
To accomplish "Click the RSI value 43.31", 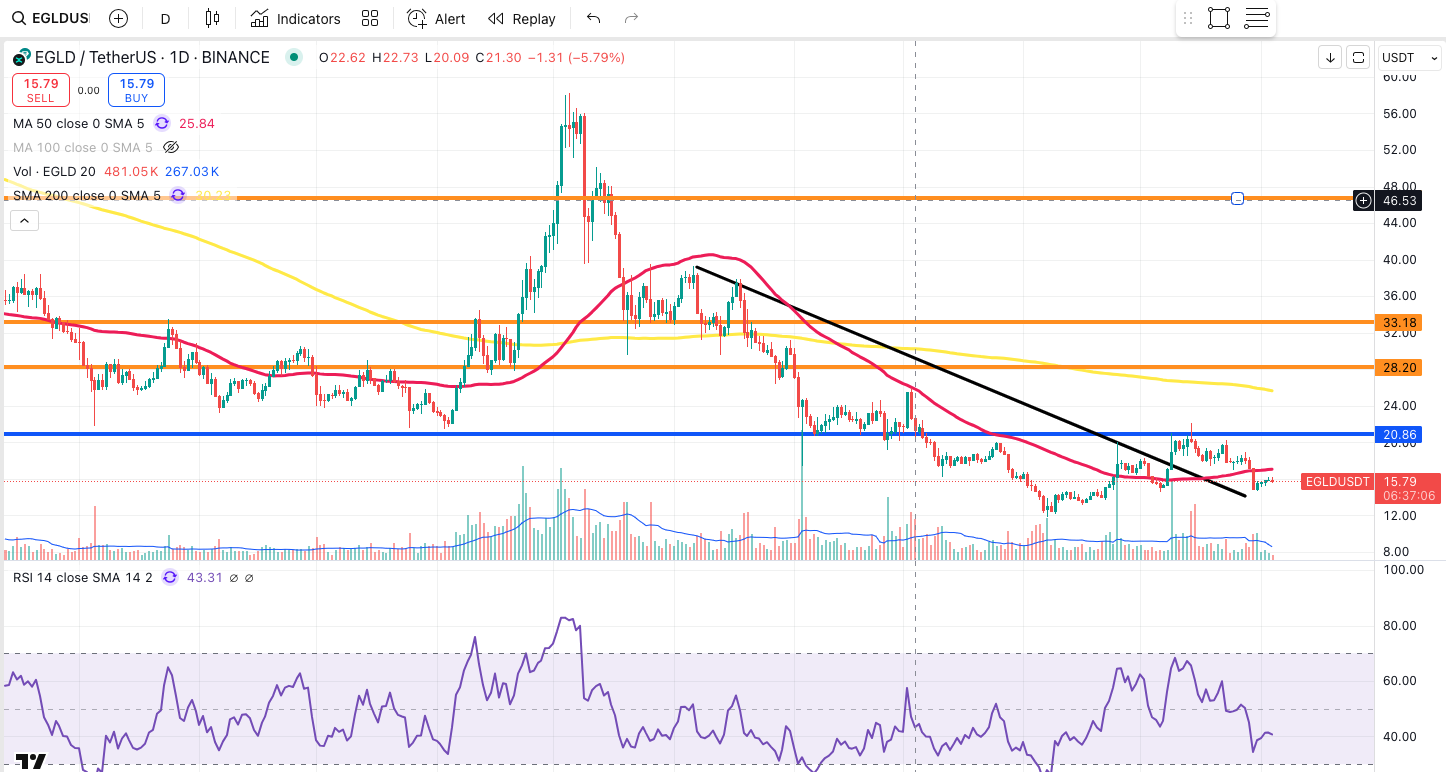I will tap(204, 577).
